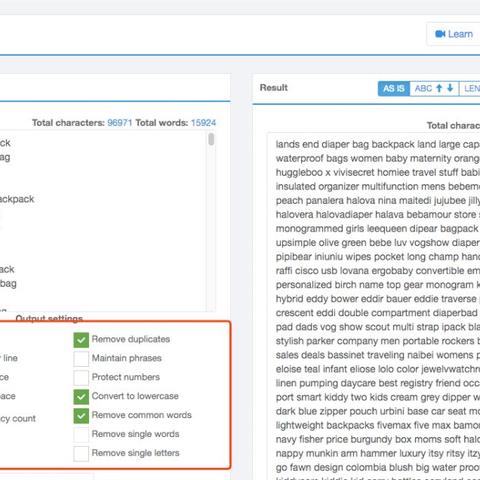Enable Remove single words checkbox
The width and height of the screenshot is (480, 480).
(81, 435)
